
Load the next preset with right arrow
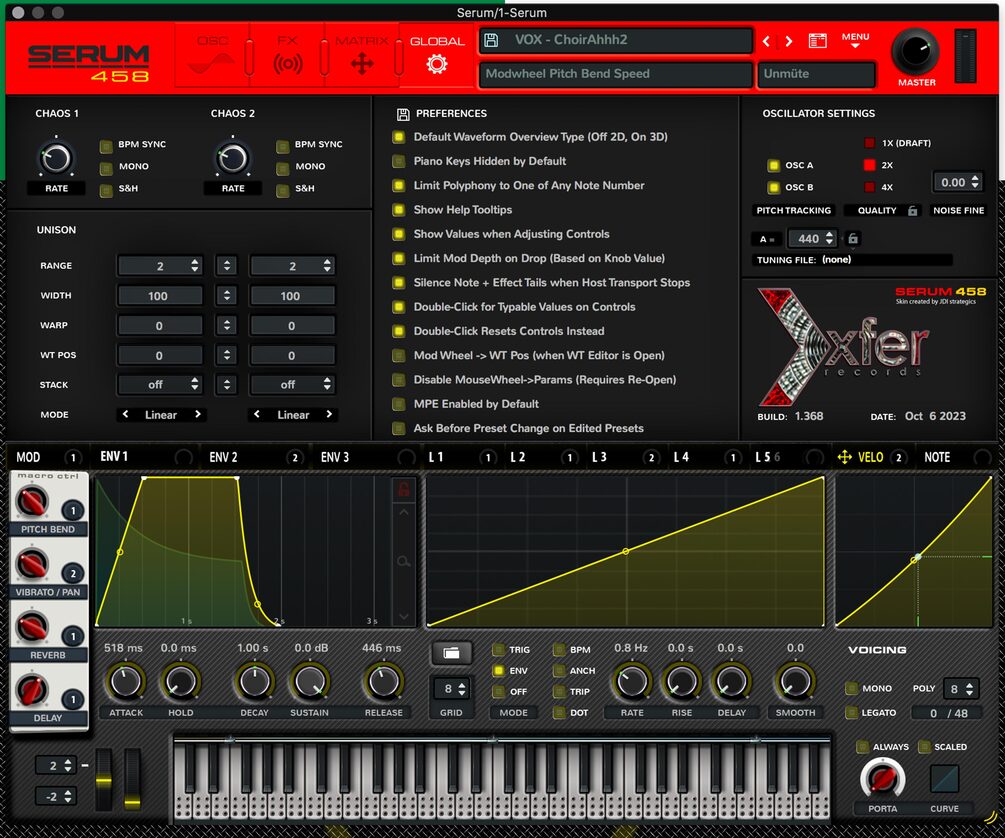click(789, 41)
